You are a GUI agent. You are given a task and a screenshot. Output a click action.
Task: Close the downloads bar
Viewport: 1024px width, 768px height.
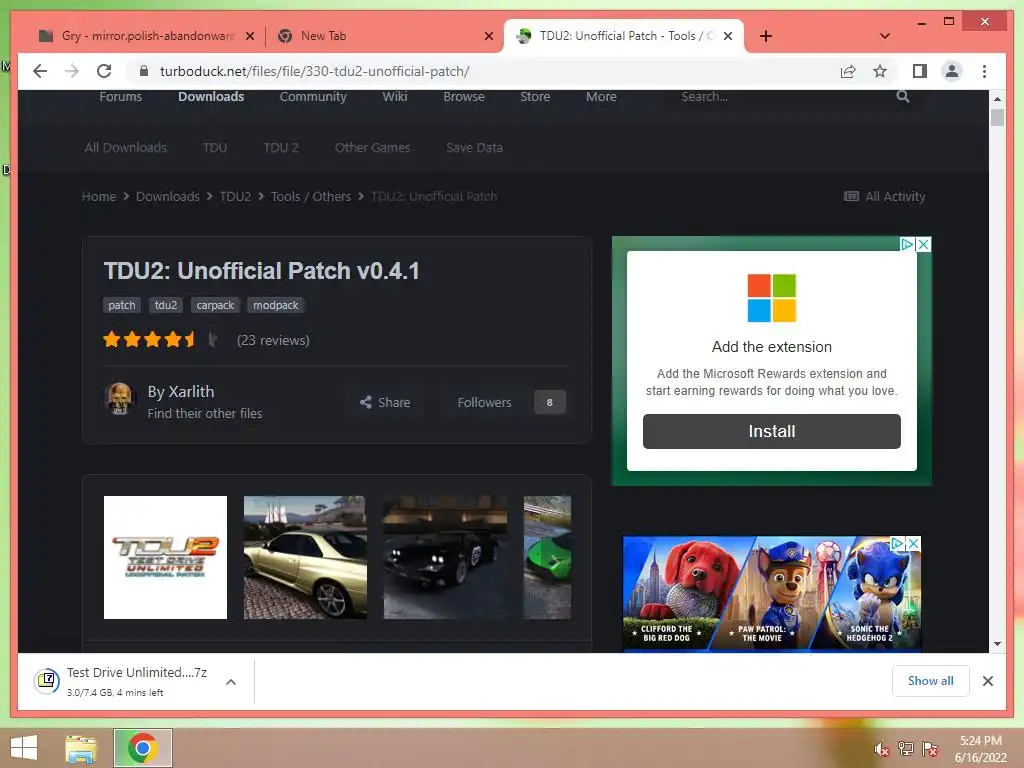pyautogui.click(x=987, y=681)
